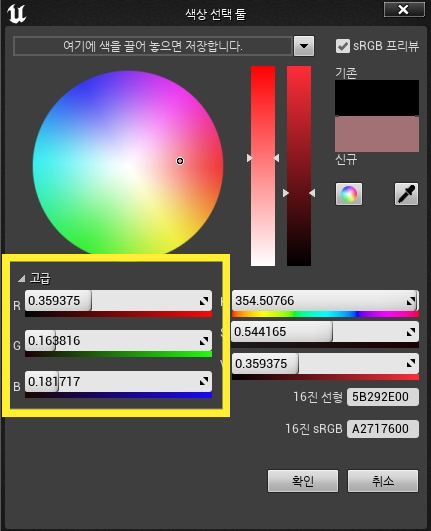Click the hue 354.50766 field arrow icon
Screen dimensions: 431x531
pyautogui.click(x=411, y=301)
